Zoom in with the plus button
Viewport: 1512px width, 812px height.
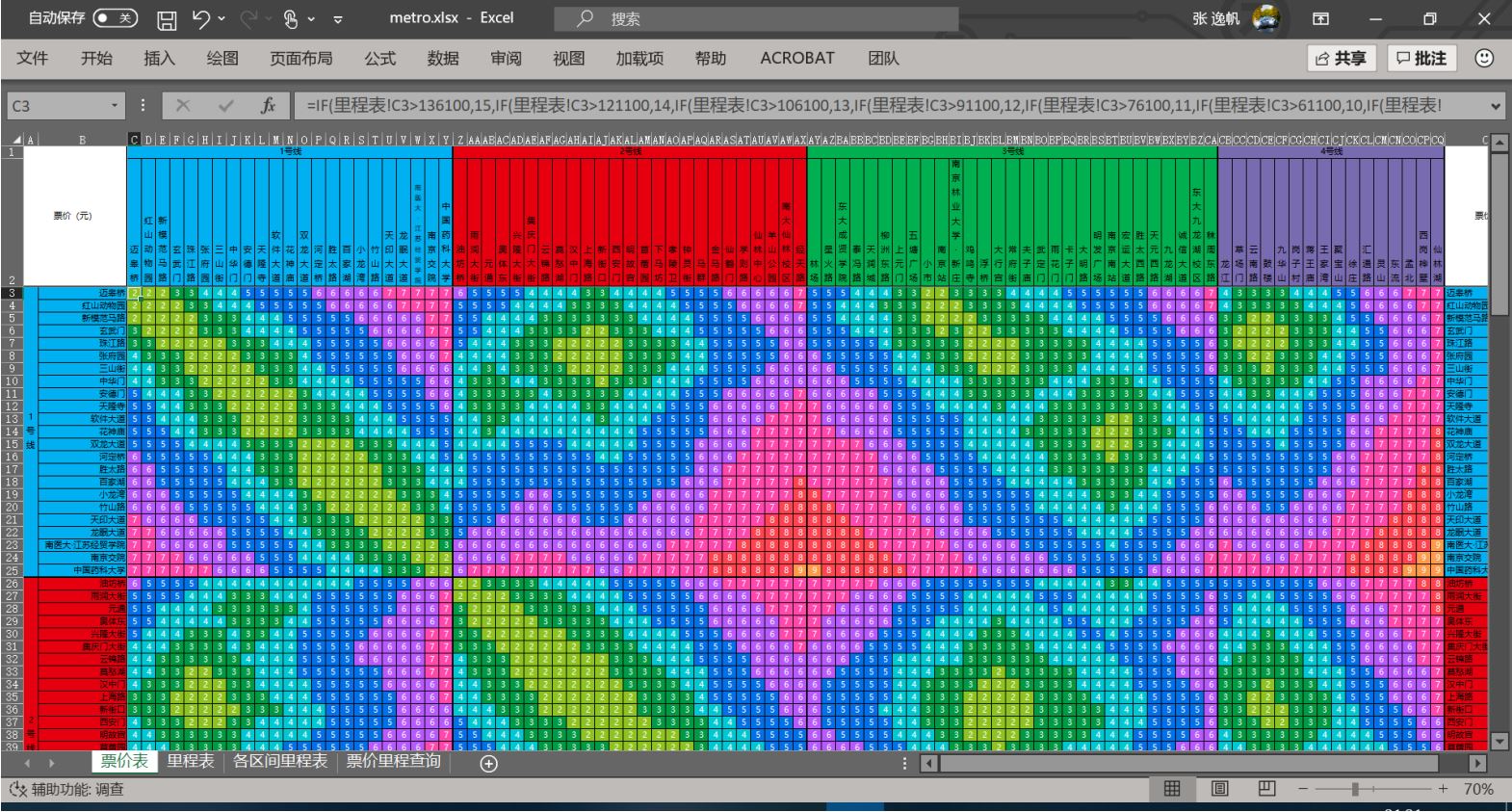coord(1443,789)
